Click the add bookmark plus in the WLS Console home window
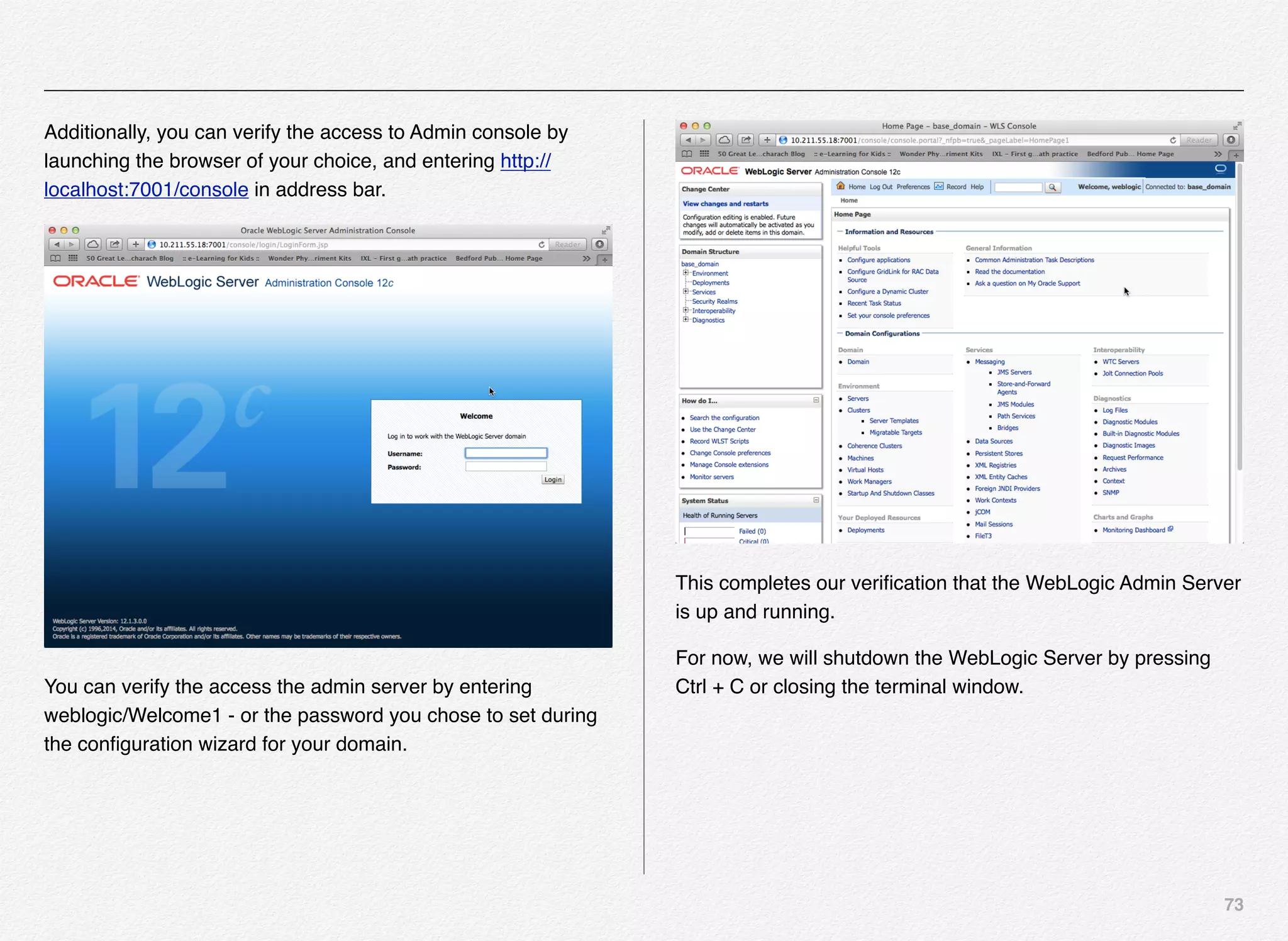 click(767, 140)
